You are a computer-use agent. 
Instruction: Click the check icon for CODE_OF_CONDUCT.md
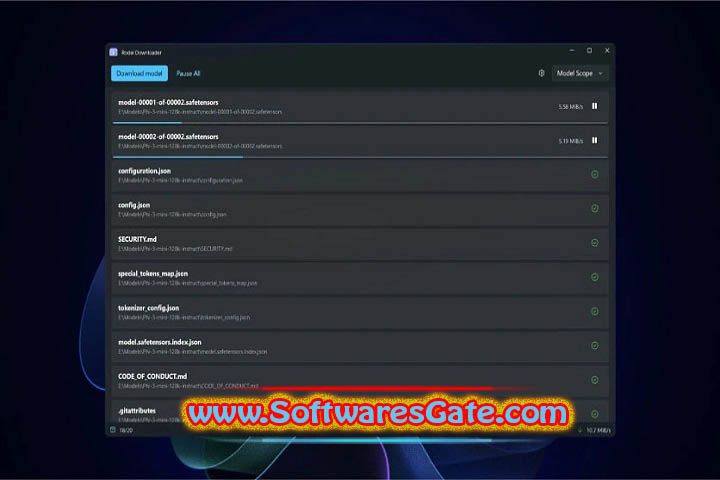(x=595, y=380)
